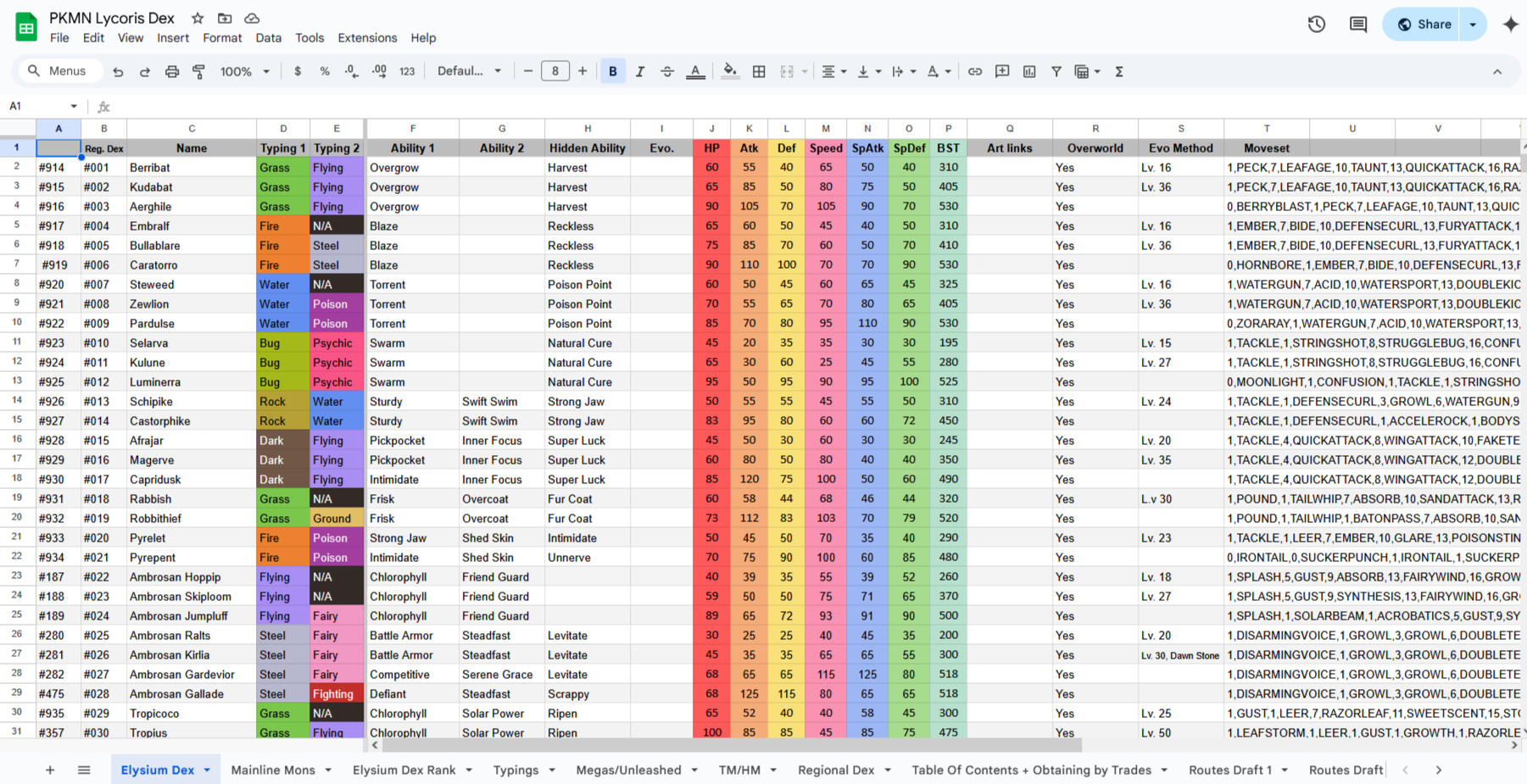Add a new sheet with the plus button
Screen dimensions: 1527x784
point(50,770)
